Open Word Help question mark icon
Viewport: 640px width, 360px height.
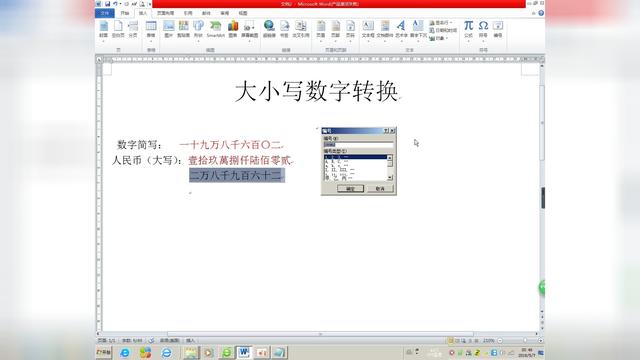click(x=541, y=13)
